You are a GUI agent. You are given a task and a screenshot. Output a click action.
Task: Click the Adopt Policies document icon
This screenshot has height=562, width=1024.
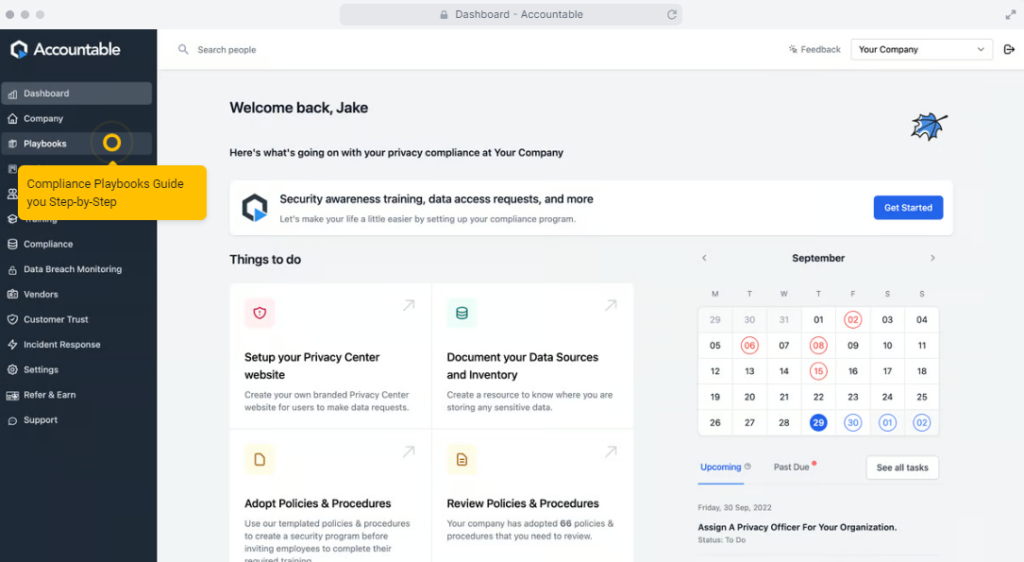(x=260, y=460)
